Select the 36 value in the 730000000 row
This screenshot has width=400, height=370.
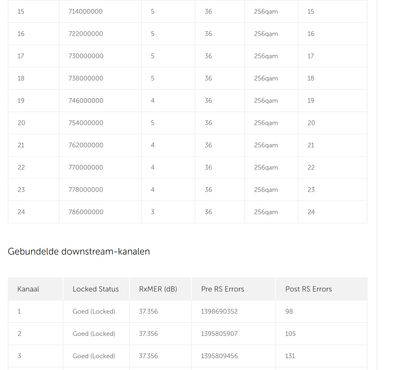(208, 56)
